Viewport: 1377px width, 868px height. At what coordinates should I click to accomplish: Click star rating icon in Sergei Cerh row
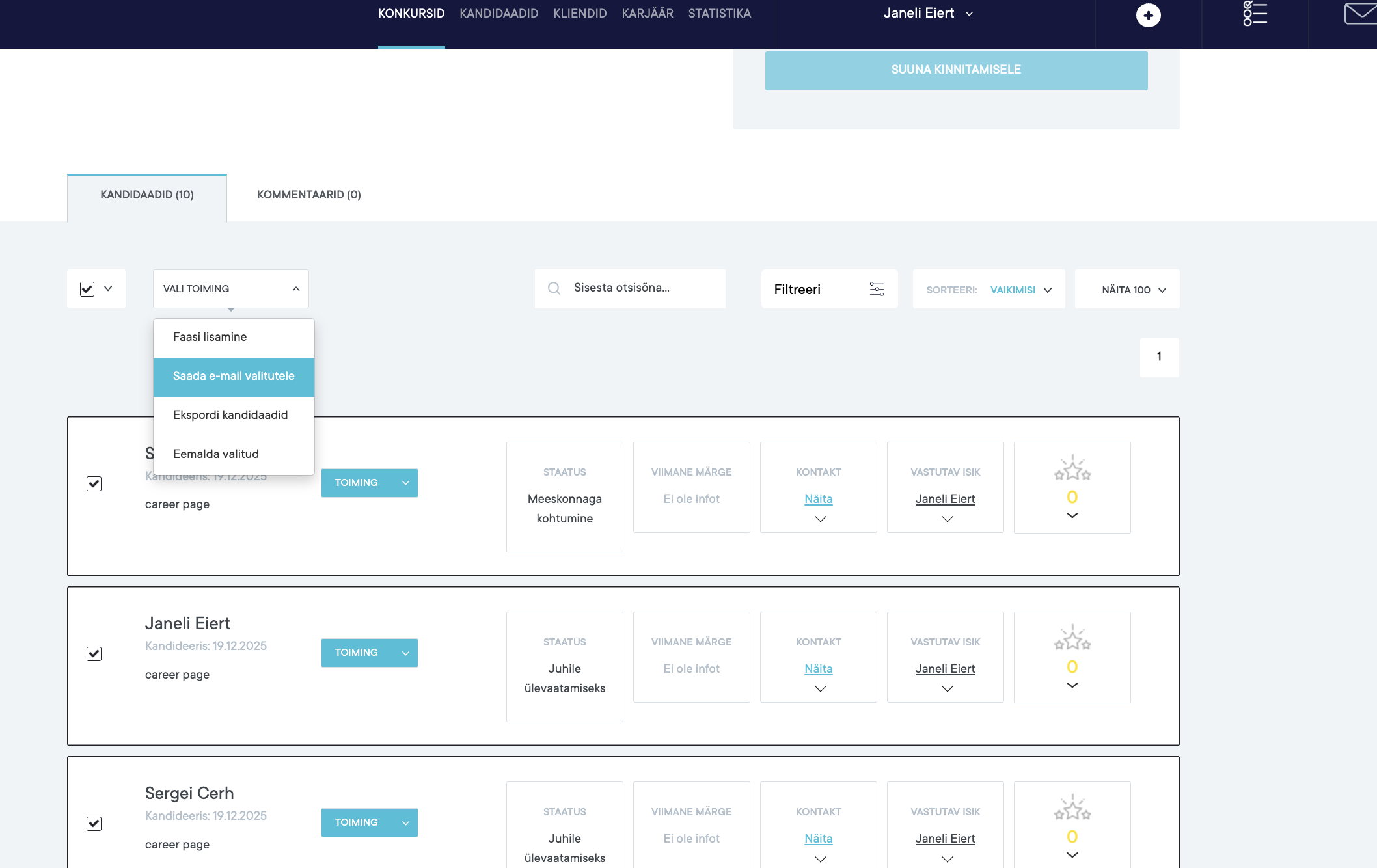(x=1072, y=809)
